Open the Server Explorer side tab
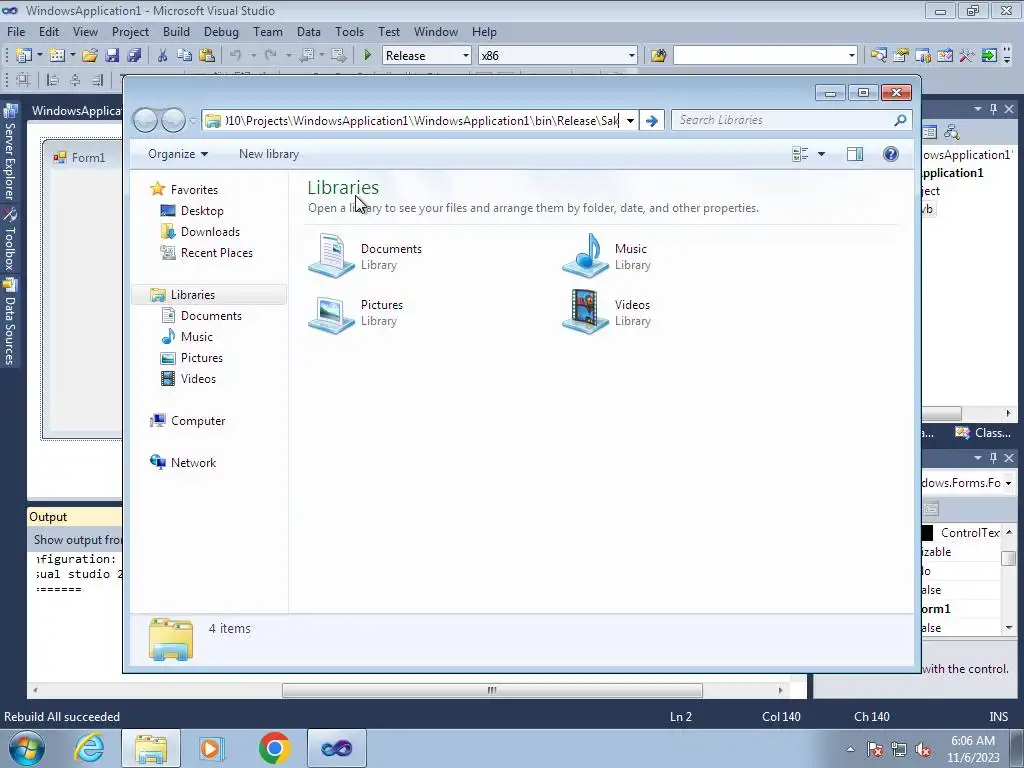This screenshot has width=1024, height=768. [10, 153]
